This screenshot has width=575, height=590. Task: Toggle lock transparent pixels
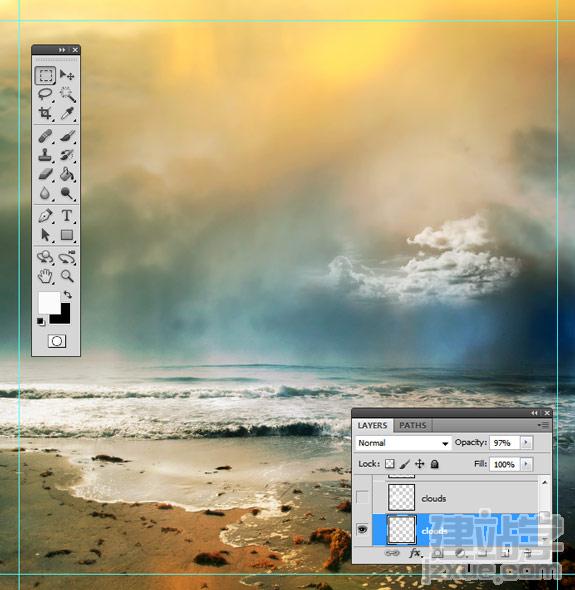coord(390,464)
